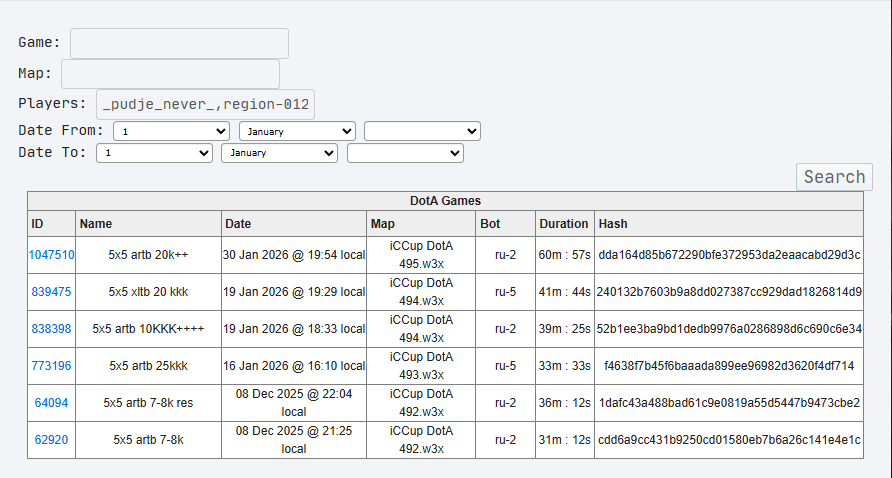The image size is (892, 478).
Task: Open the Date To day dropdown
Action: 154,153
